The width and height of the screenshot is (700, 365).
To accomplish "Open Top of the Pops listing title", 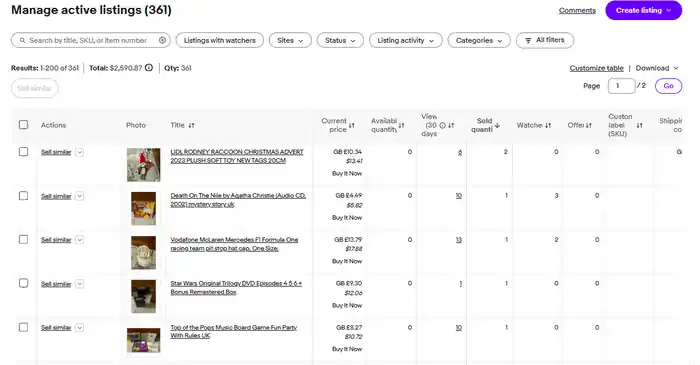I will (x=233, y=332).
